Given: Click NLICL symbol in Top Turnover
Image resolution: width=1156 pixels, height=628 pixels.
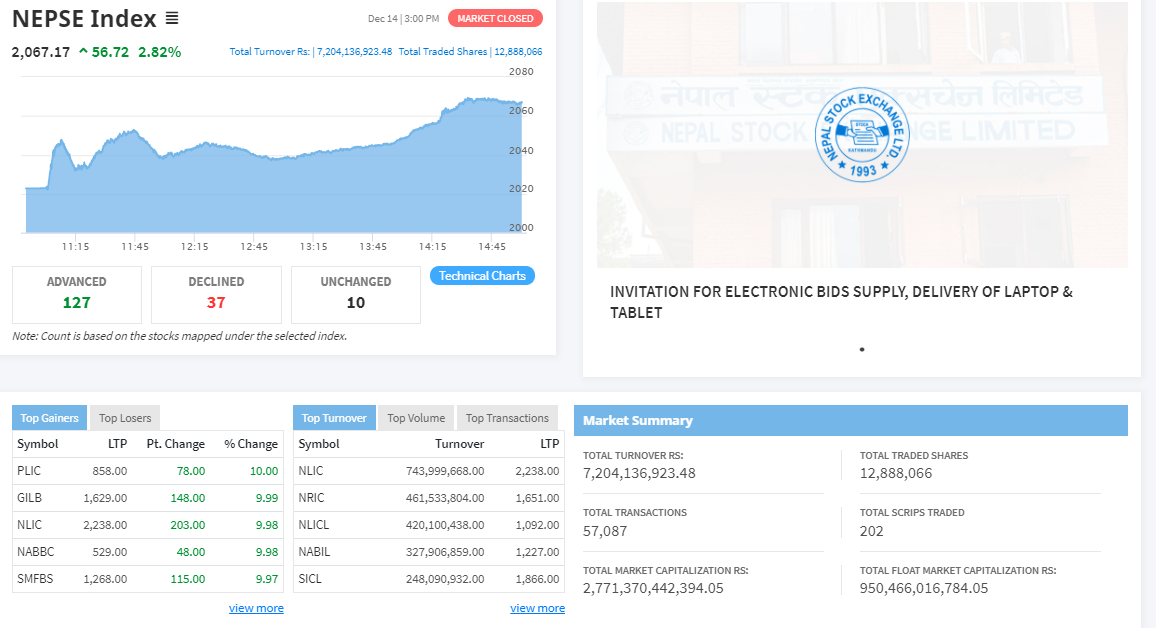Looking at the screenshot, I should point(313,525).
